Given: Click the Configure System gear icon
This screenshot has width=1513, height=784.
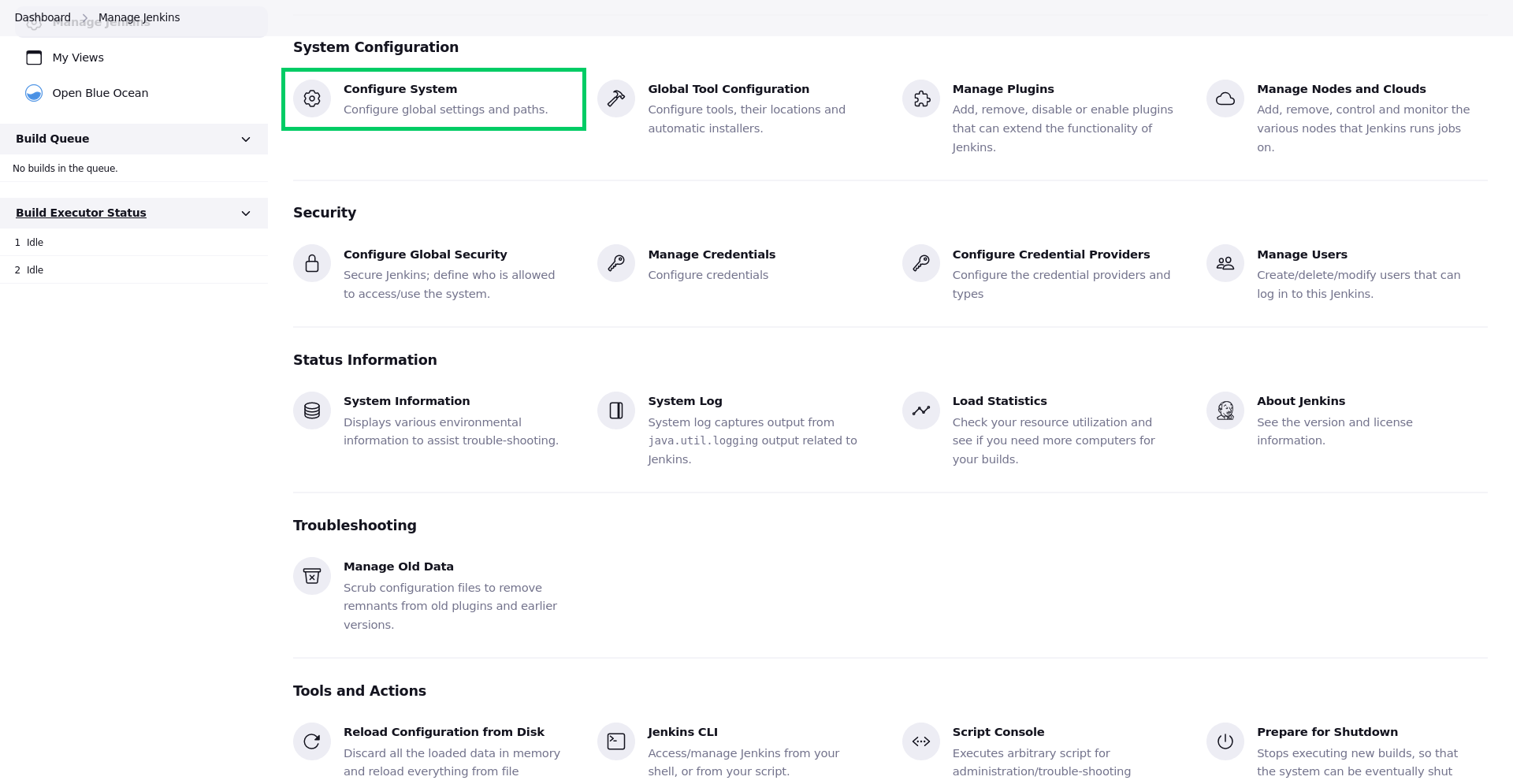Looking at the screenshot, I should pyautogui.click(x=312, y=98).
